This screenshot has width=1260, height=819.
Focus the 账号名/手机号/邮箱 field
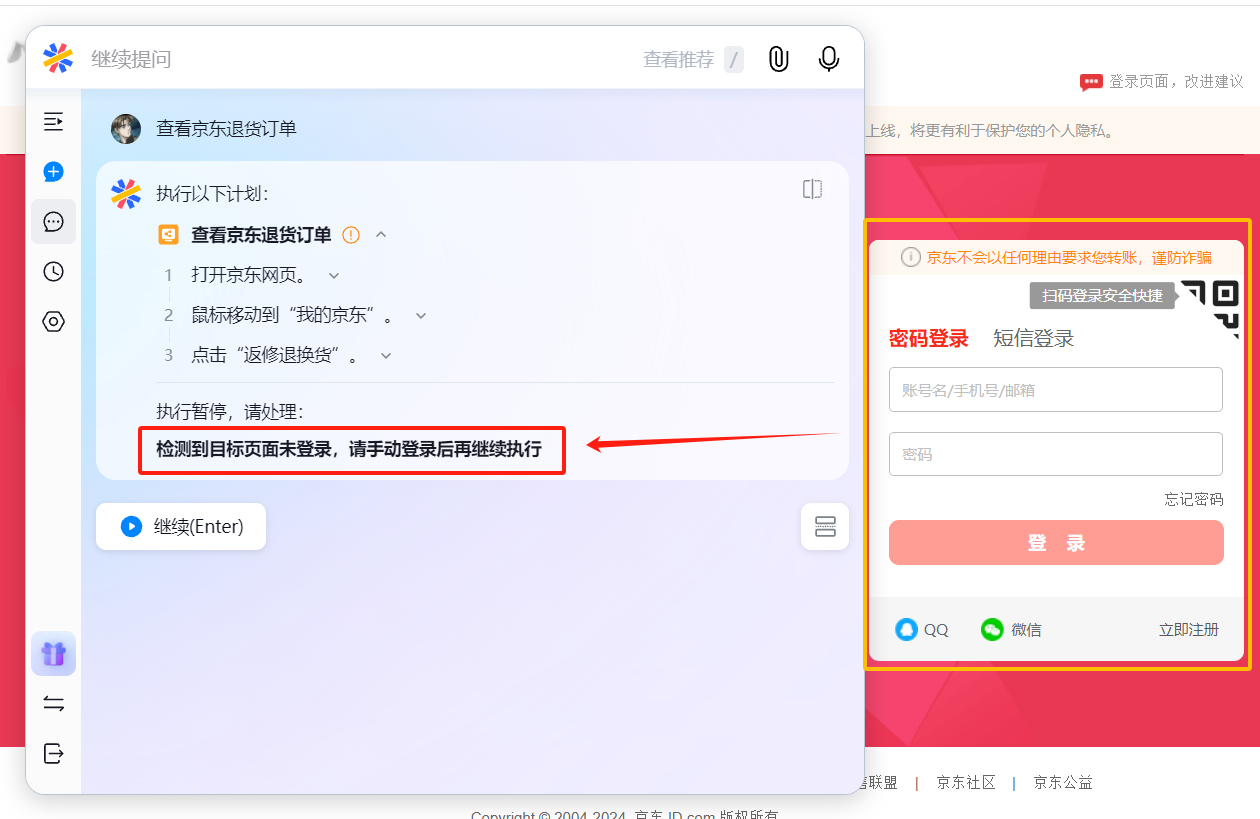(1056, 390)
